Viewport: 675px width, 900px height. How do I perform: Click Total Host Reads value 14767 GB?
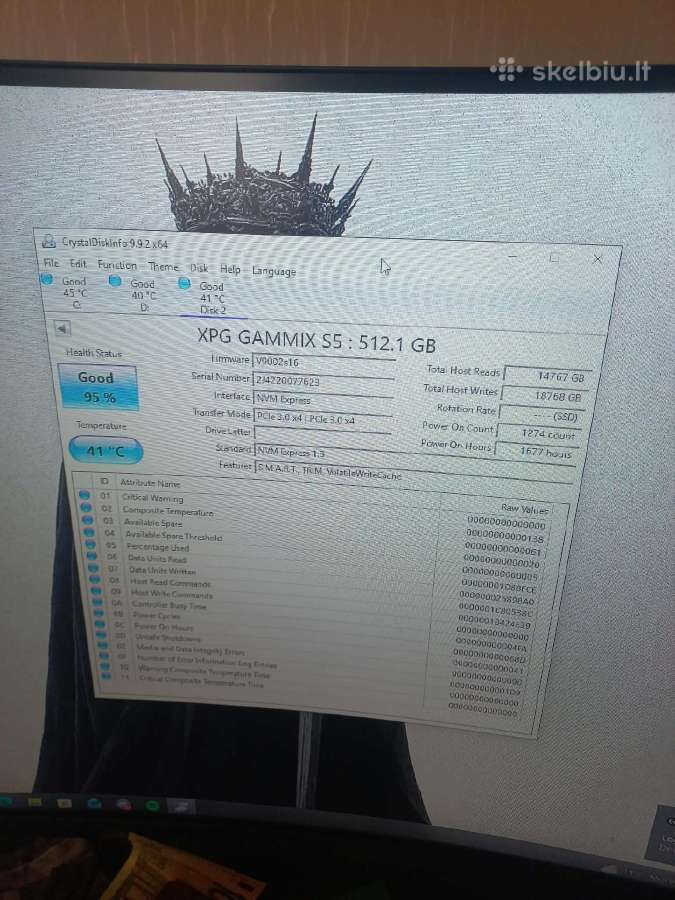click(547, 377)
